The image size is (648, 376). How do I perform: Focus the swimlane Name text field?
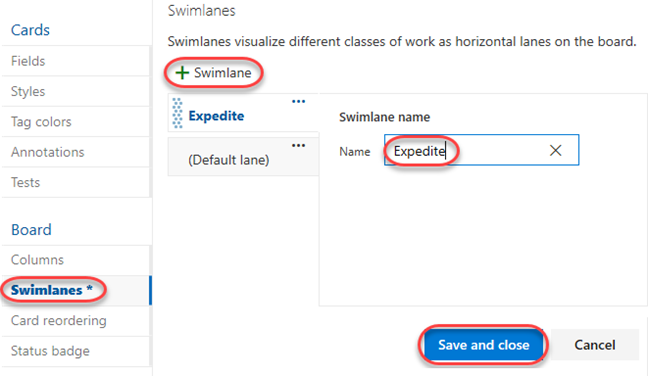point(481,150)
